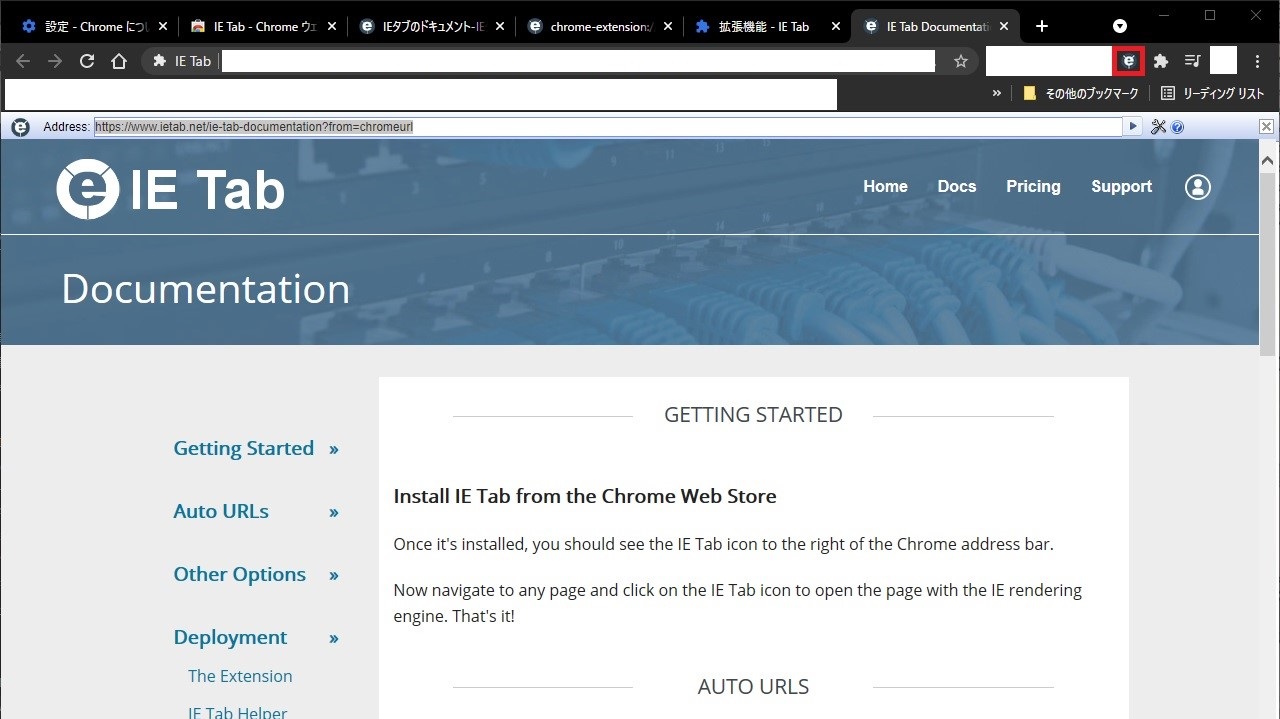
Task: Click the AUTO URLS section heading
Action: coord(753,687)
